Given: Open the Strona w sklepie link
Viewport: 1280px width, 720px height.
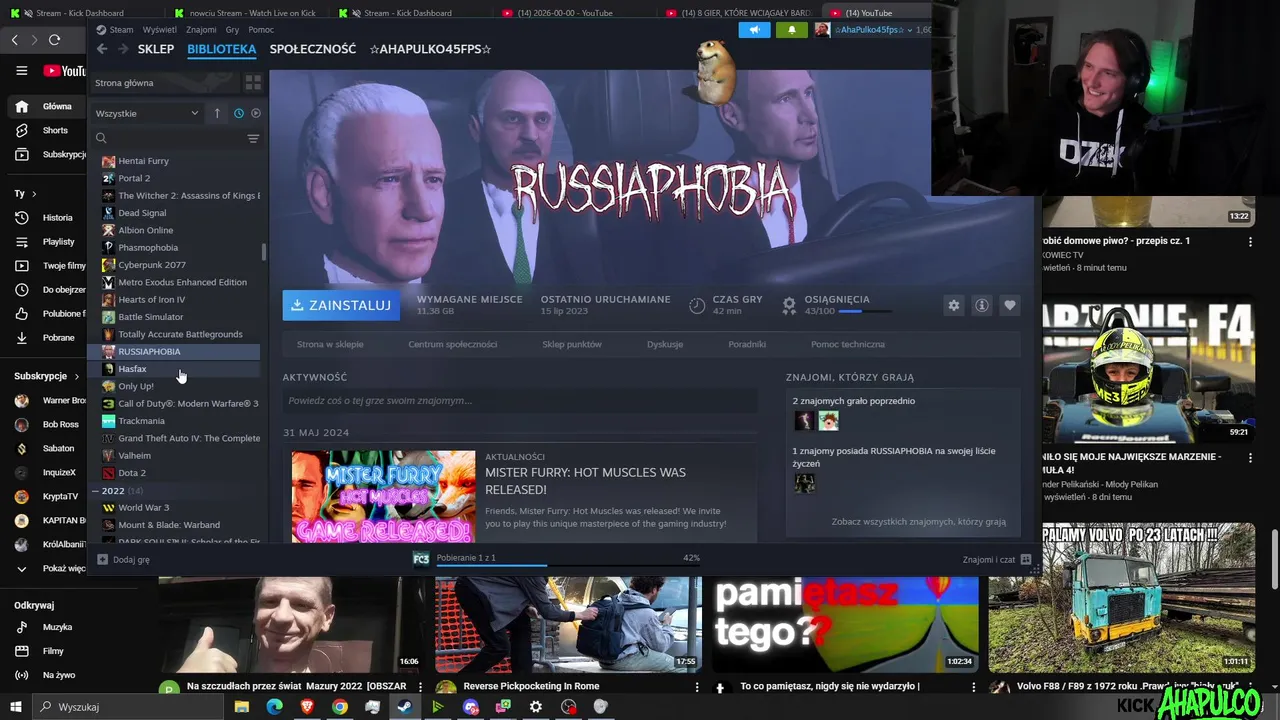Looking at the screenshot, I should 330,344.
